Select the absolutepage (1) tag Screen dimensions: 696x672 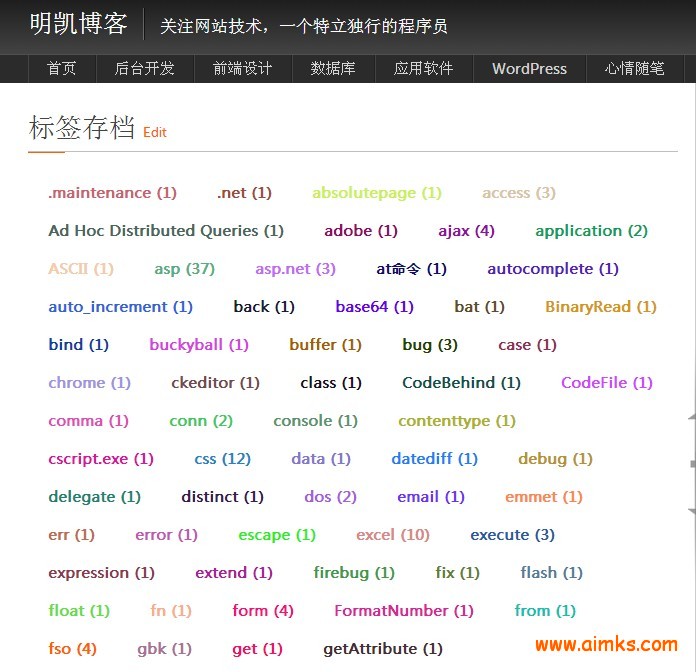[377, 193]
